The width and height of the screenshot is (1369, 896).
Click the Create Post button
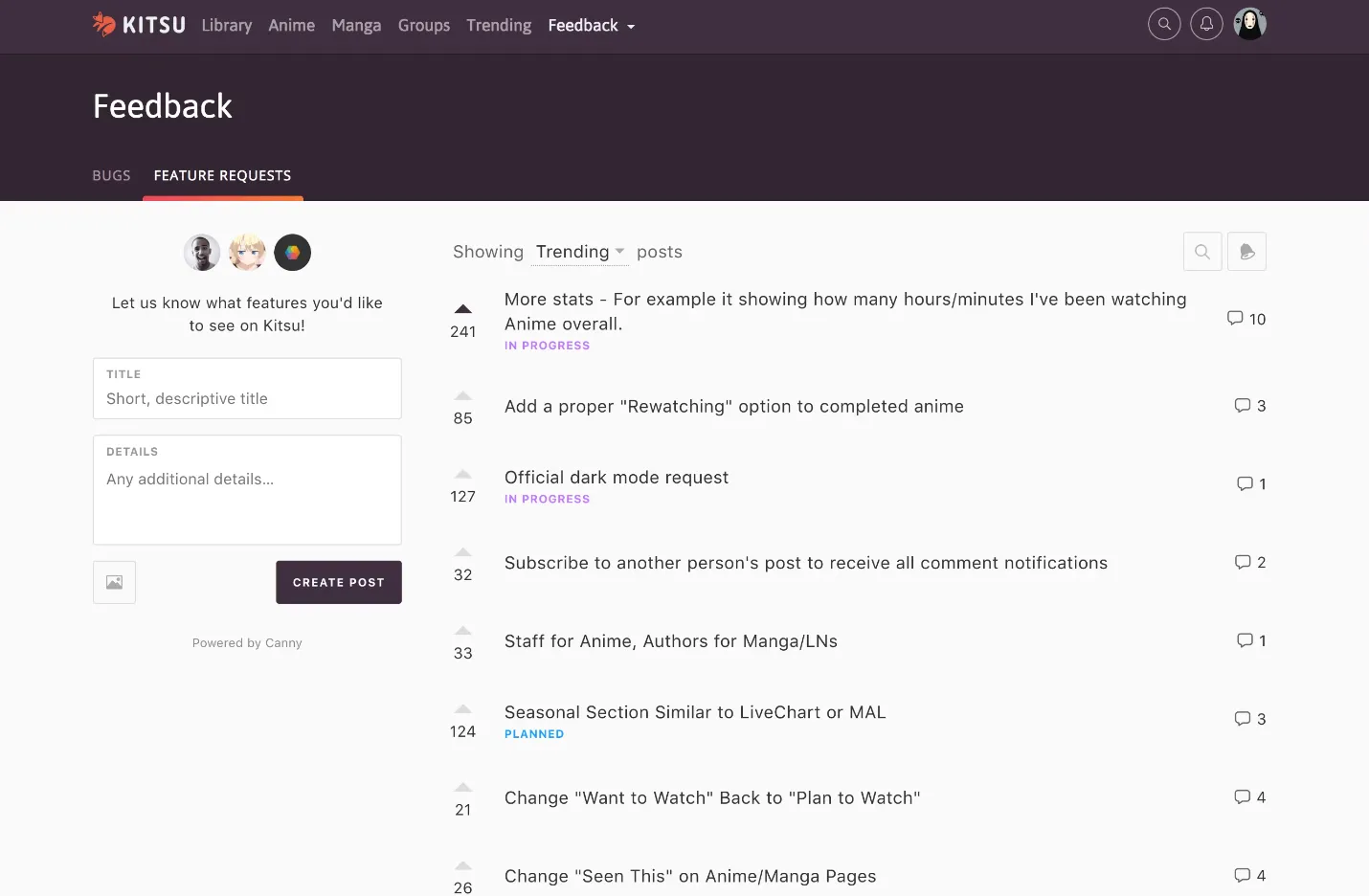(339, 582)
